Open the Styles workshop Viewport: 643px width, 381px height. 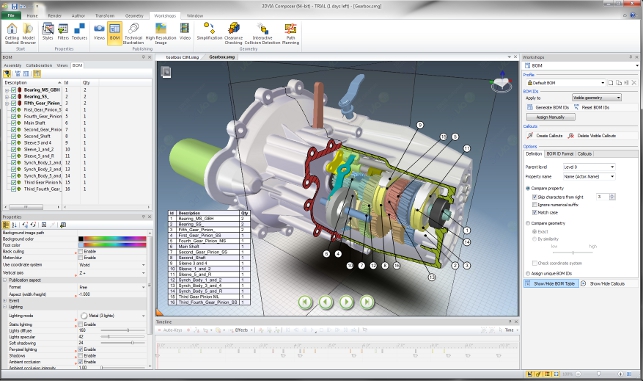48,32
